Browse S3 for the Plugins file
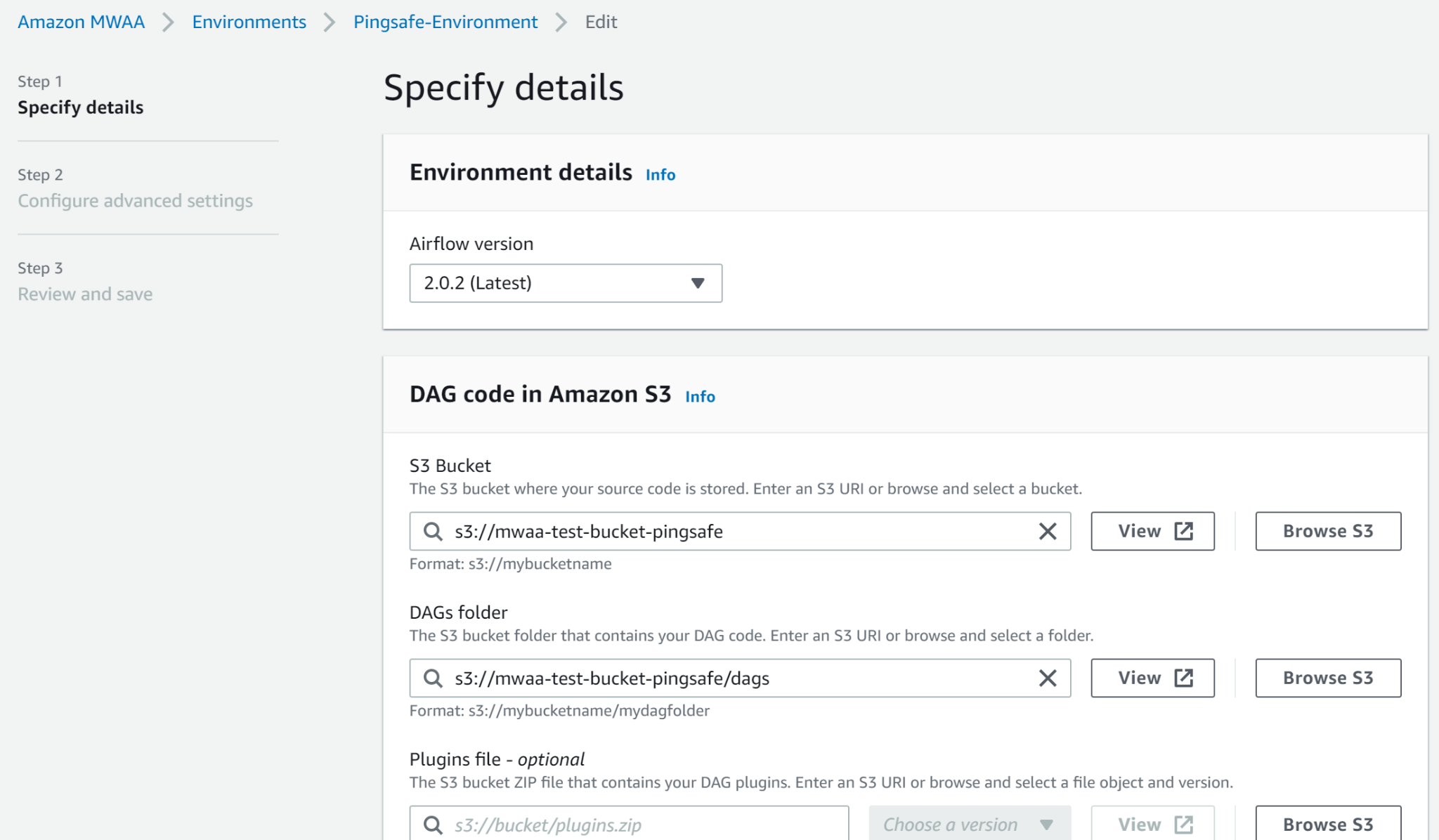 [x=1328, y=825]
